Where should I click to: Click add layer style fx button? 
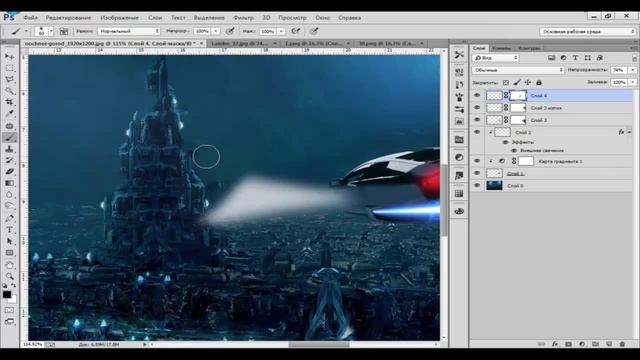(555, 344)
